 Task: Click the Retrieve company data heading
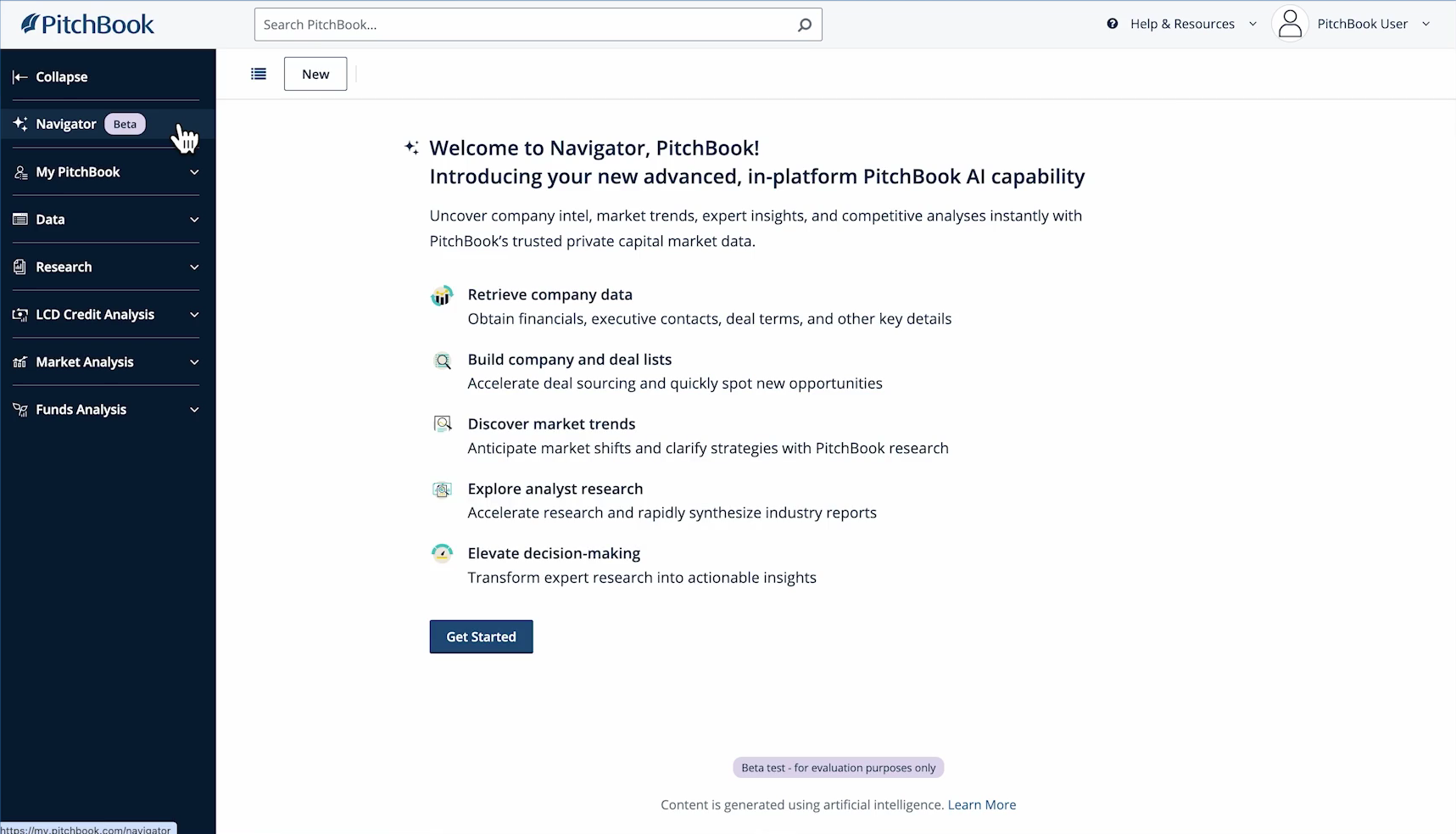(550, 294)
